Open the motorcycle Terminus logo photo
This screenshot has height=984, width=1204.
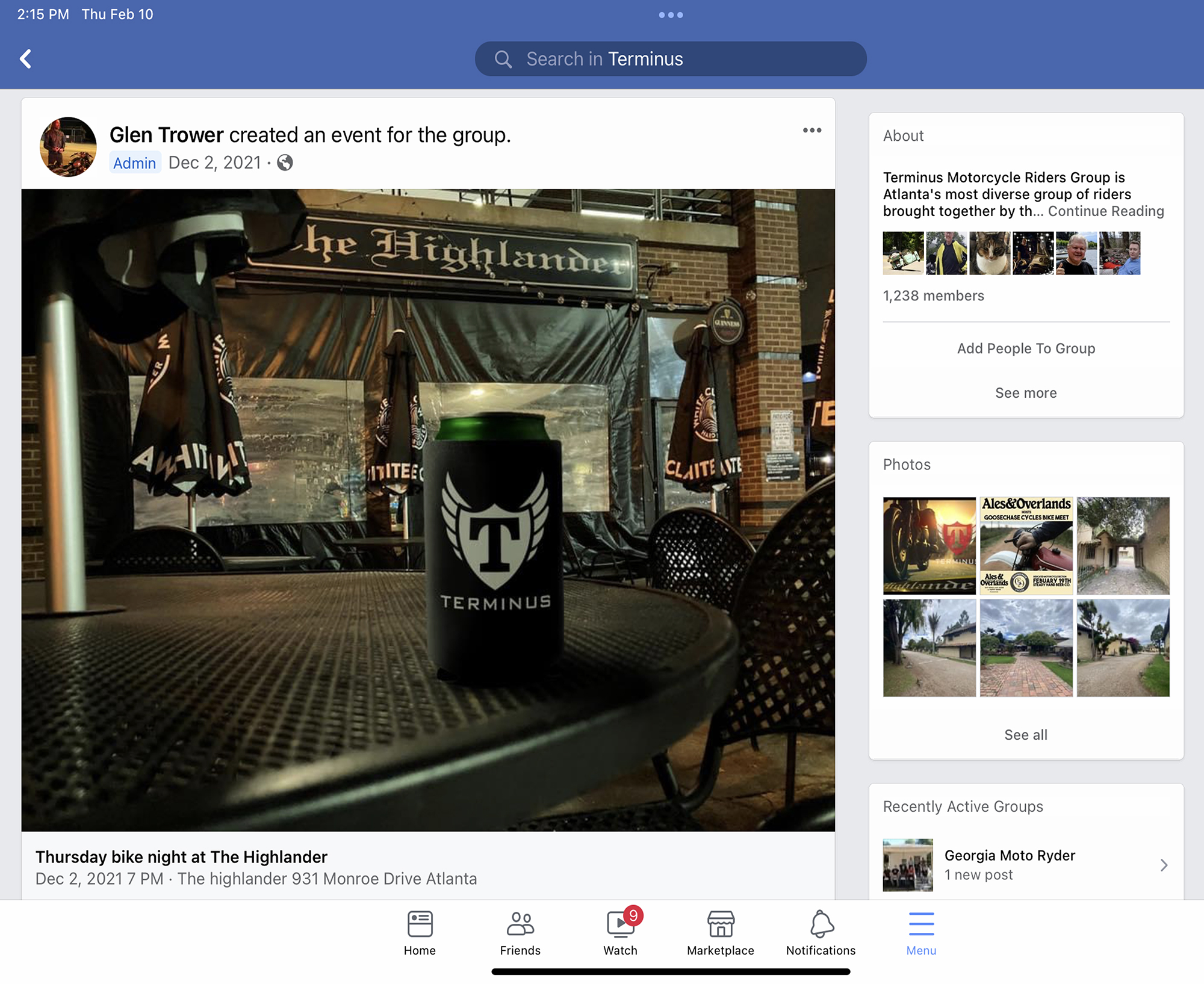929,546
